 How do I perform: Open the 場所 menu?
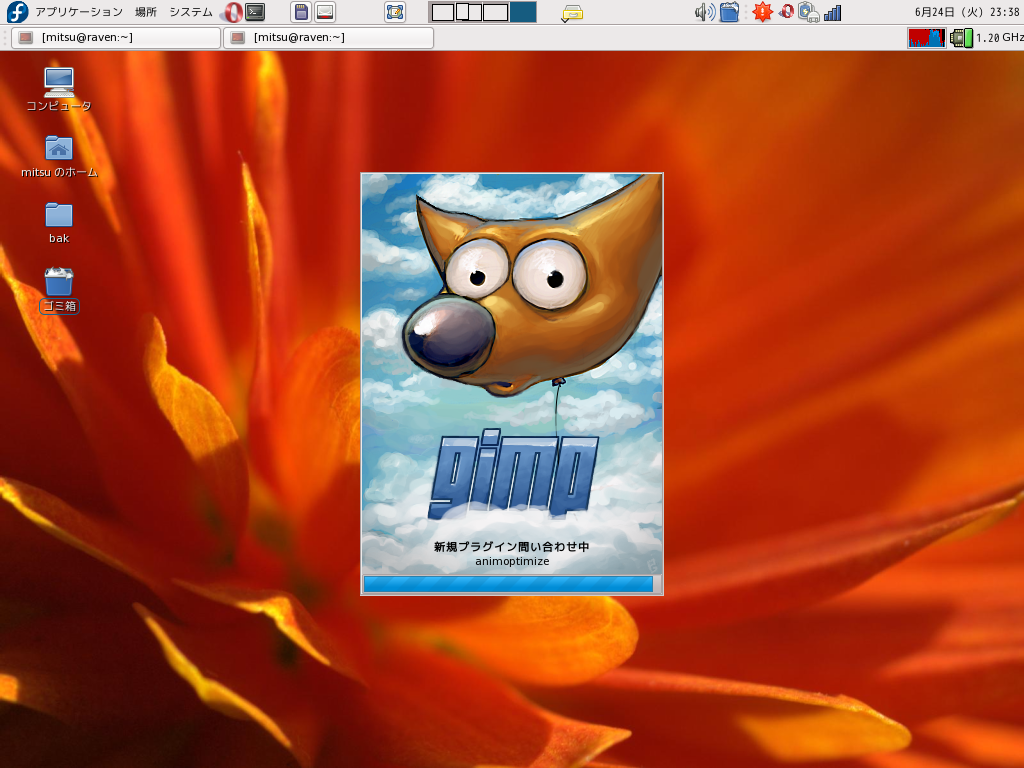[146, 12]
